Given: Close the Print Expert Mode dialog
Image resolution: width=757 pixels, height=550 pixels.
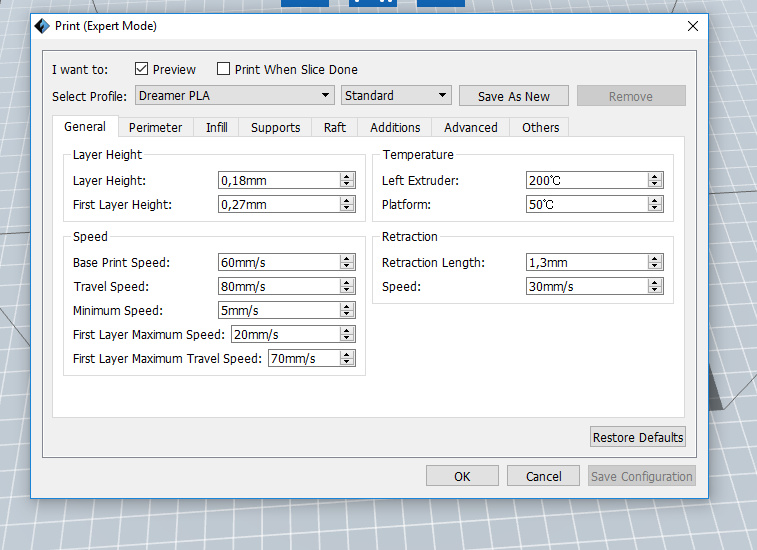Looking at the screenshot, I should click(x=692, y=27).
